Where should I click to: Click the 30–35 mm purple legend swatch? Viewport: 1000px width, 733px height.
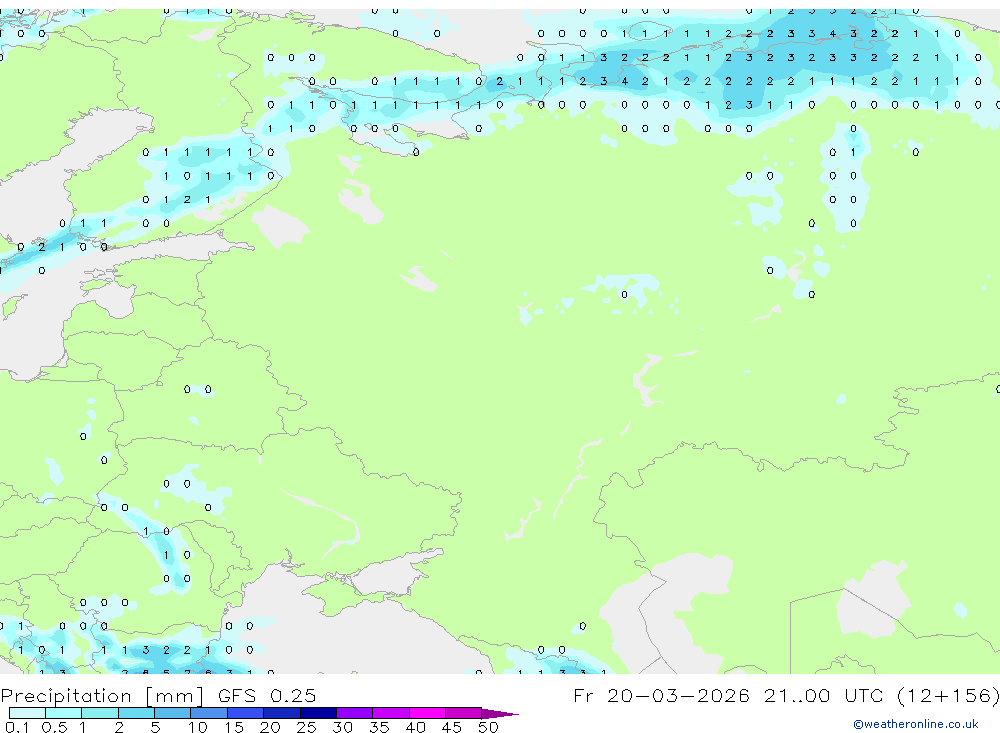click(x=355, y=713)
